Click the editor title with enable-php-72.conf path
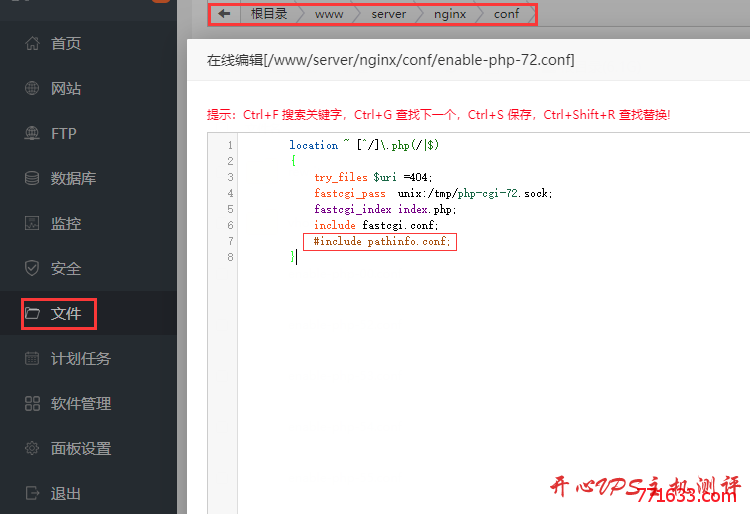The image size is (750, 514). pos(390,60)
